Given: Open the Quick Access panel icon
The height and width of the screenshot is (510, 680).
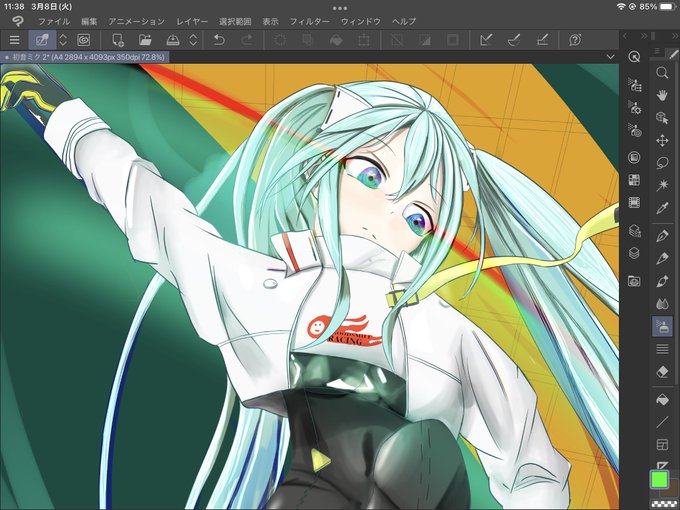Looking at the screenshot, I should click(x=634, y=57).
